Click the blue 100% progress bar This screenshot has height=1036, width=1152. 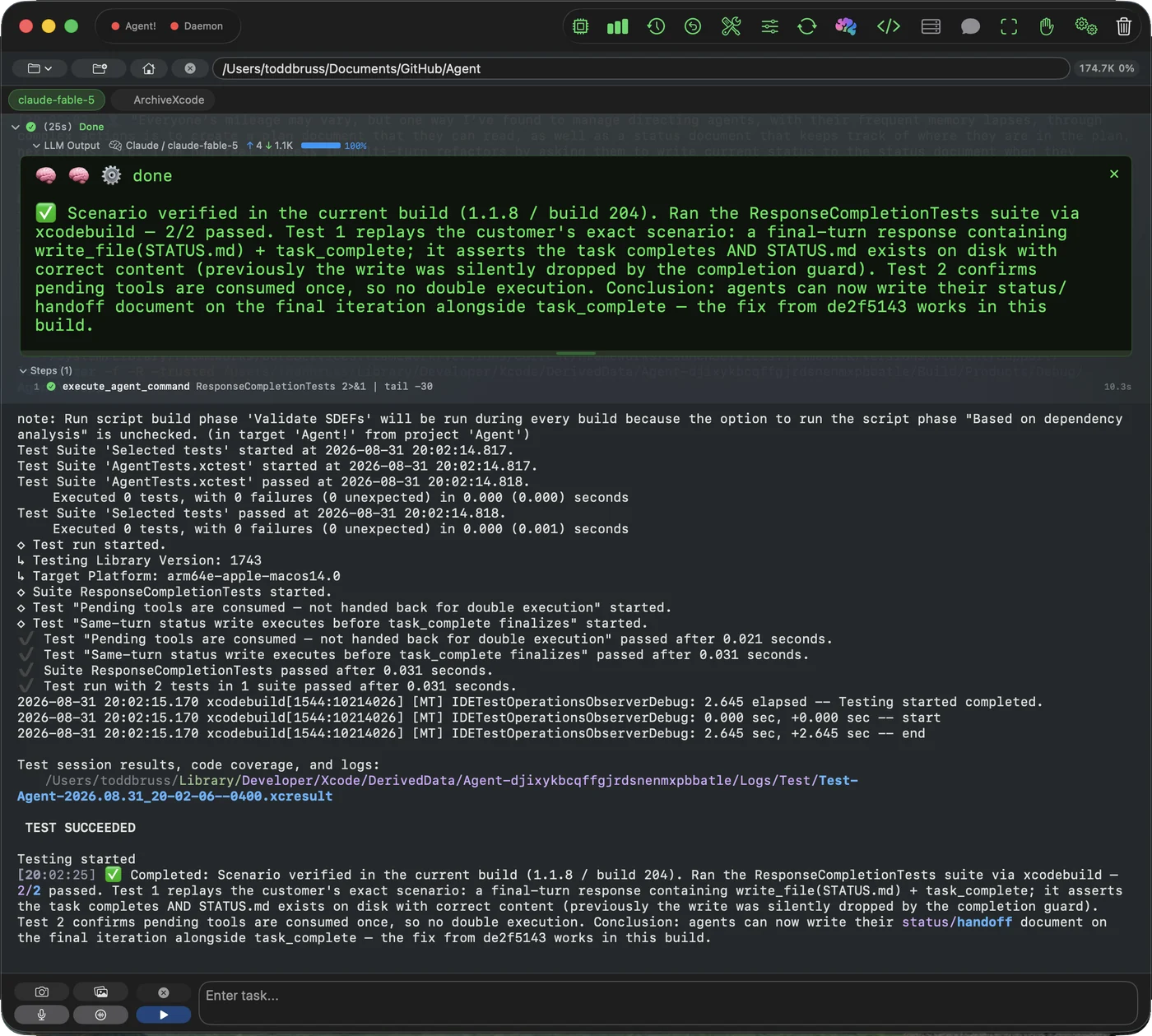click(321, 146)
